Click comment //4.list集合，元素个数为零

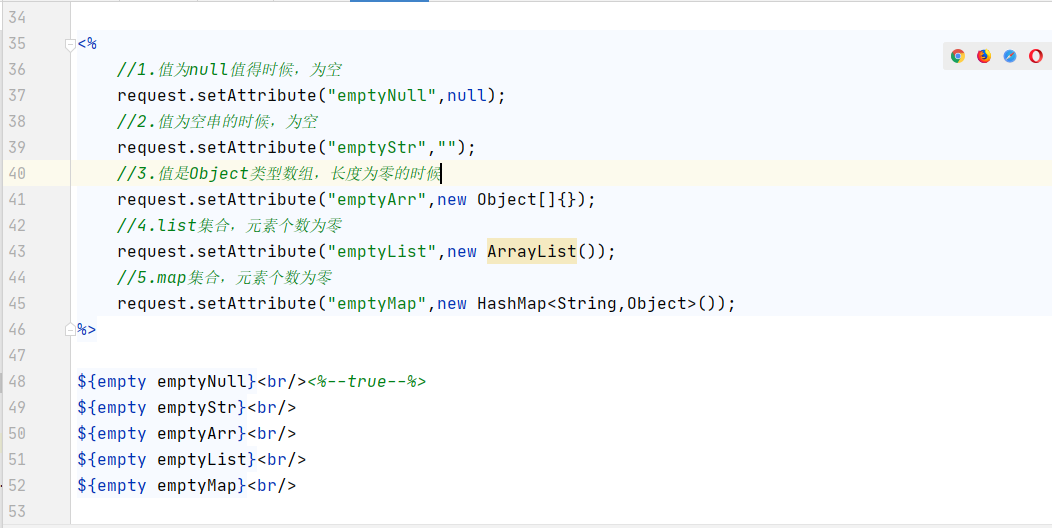(230, 225)
